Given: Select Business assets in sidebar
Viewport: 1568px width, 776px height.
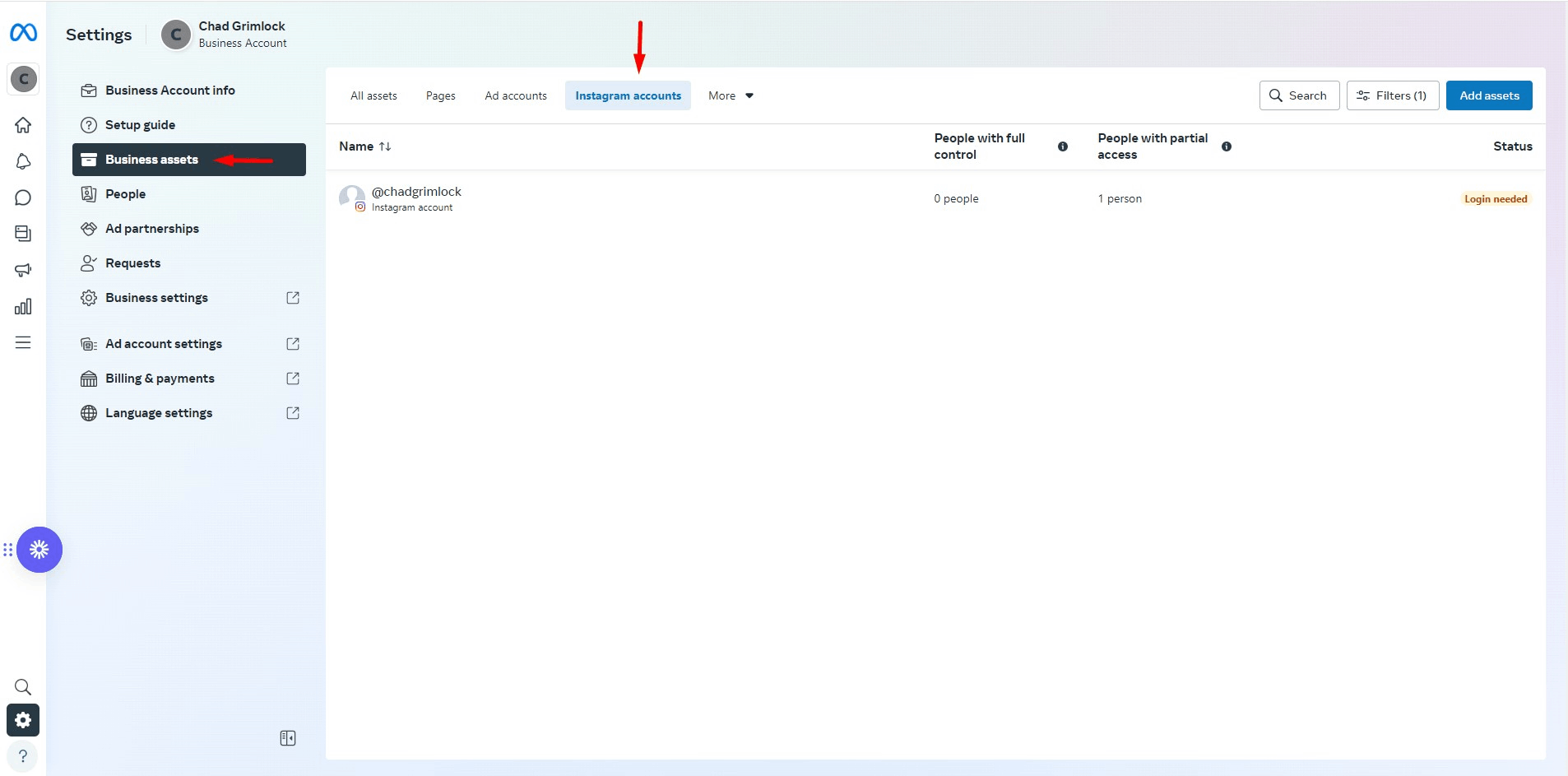Looking at the screenshot, I should 189,160.
